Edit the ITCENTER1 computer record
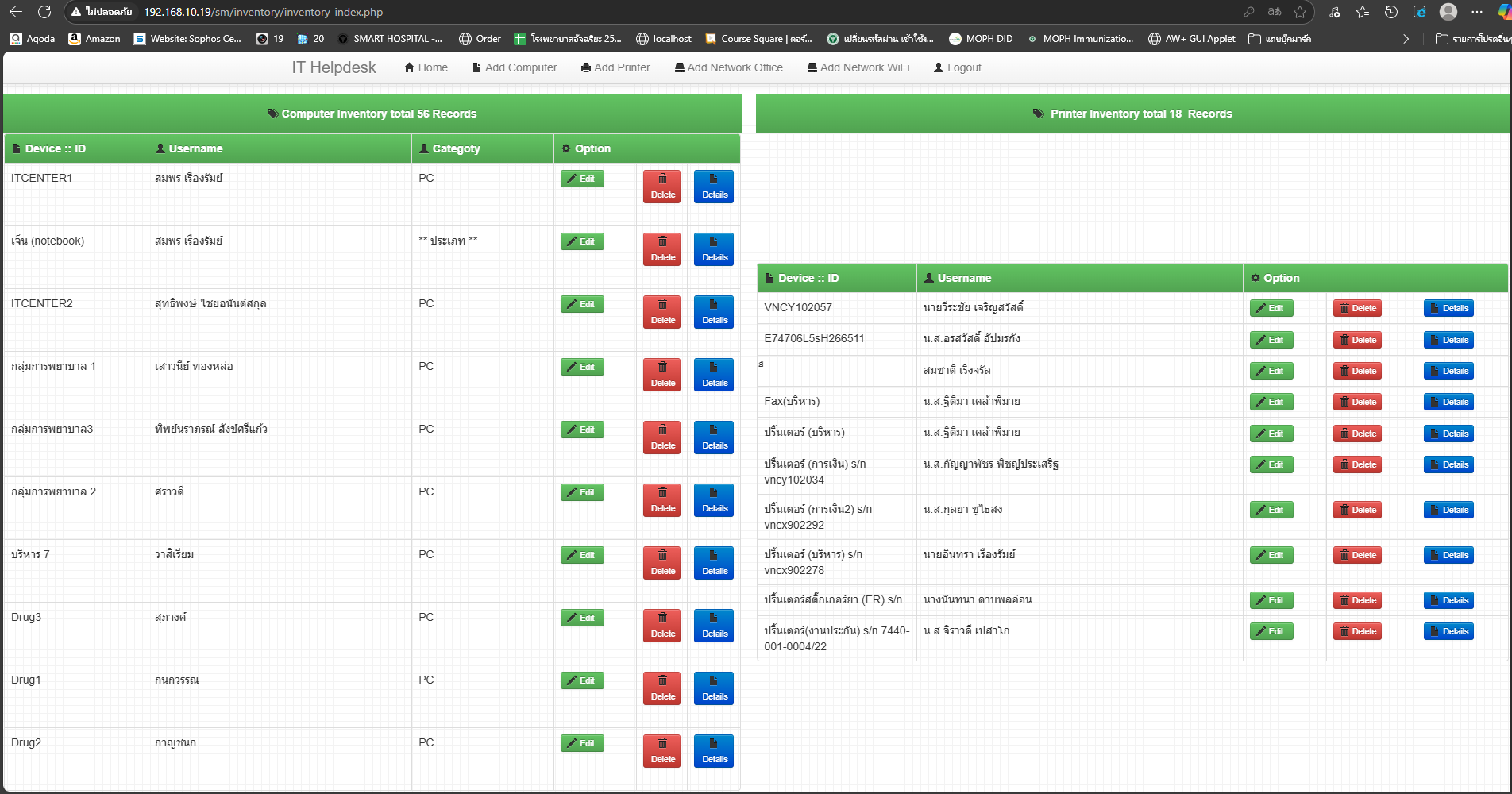Image resolution: width=1512 pixels, height=794 pixels. pyautogui.click(x=582, y=179)
